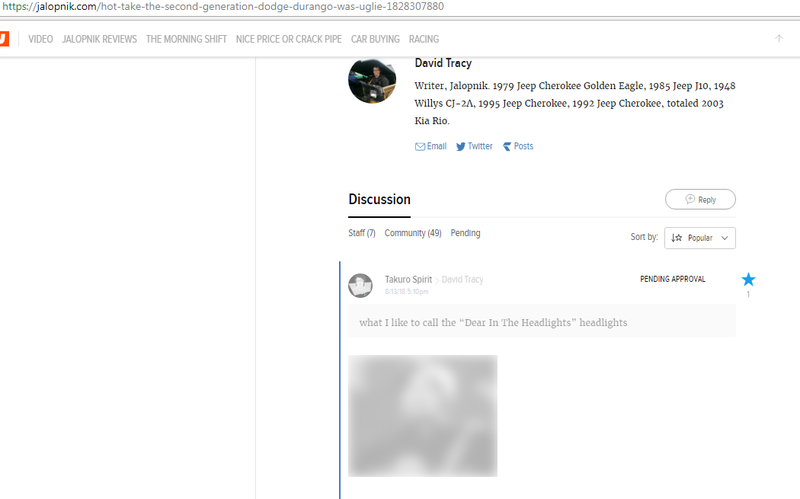Image resolution: width=800 pixels, height=499 pixels.
Task: Open David Tracy author name link
Action: click(443, 63)
